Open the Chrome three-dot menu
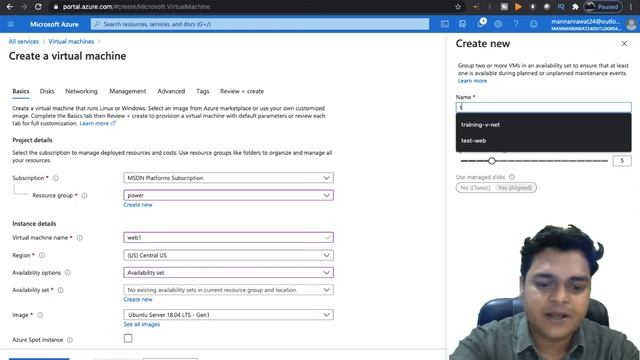Image resolution: width=640 pixels, height=360 pixels. click(x=631, y=7)
